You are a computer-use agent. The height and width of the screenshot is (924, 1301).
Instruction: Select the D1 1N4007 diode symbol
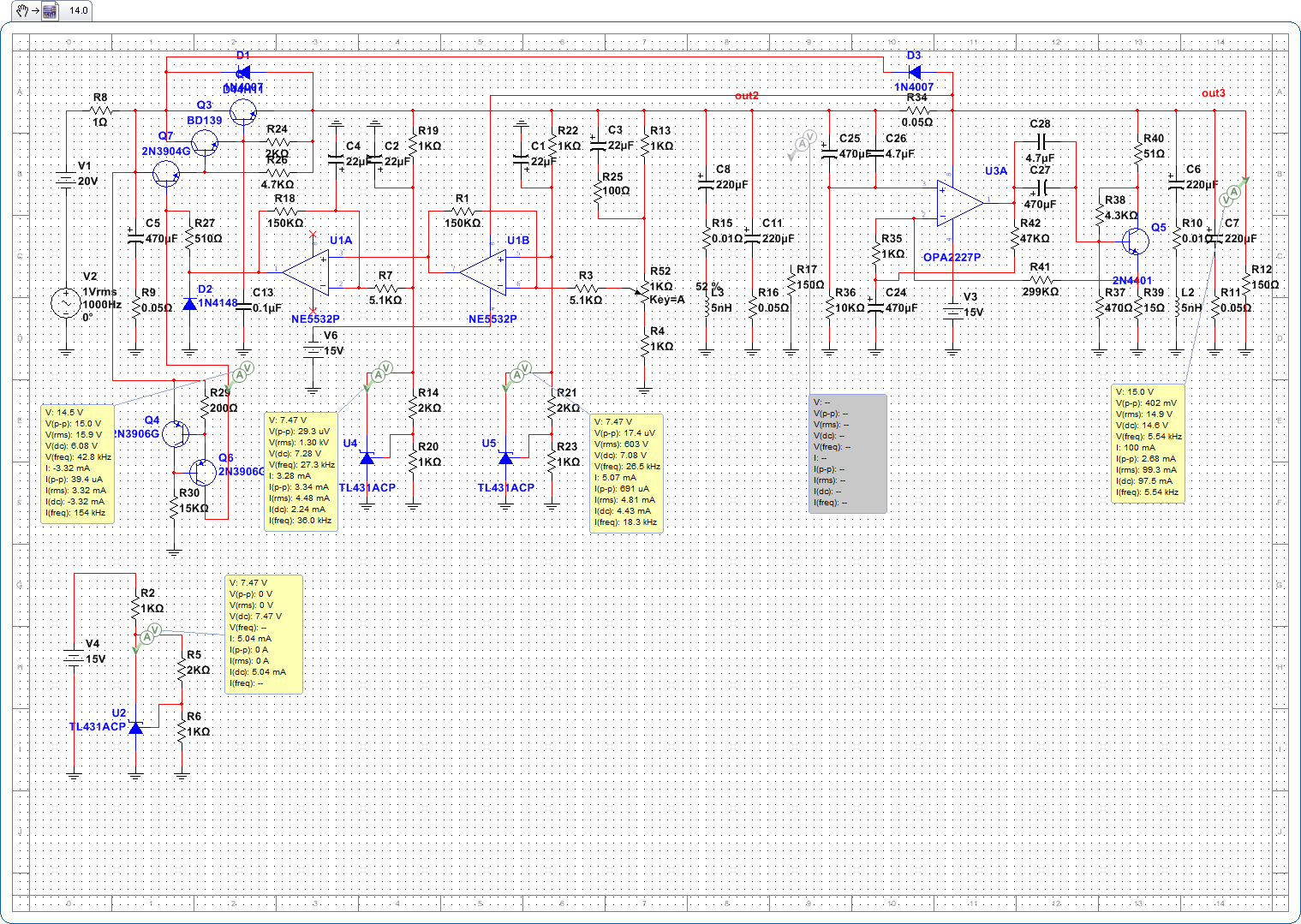coord(243,72)
